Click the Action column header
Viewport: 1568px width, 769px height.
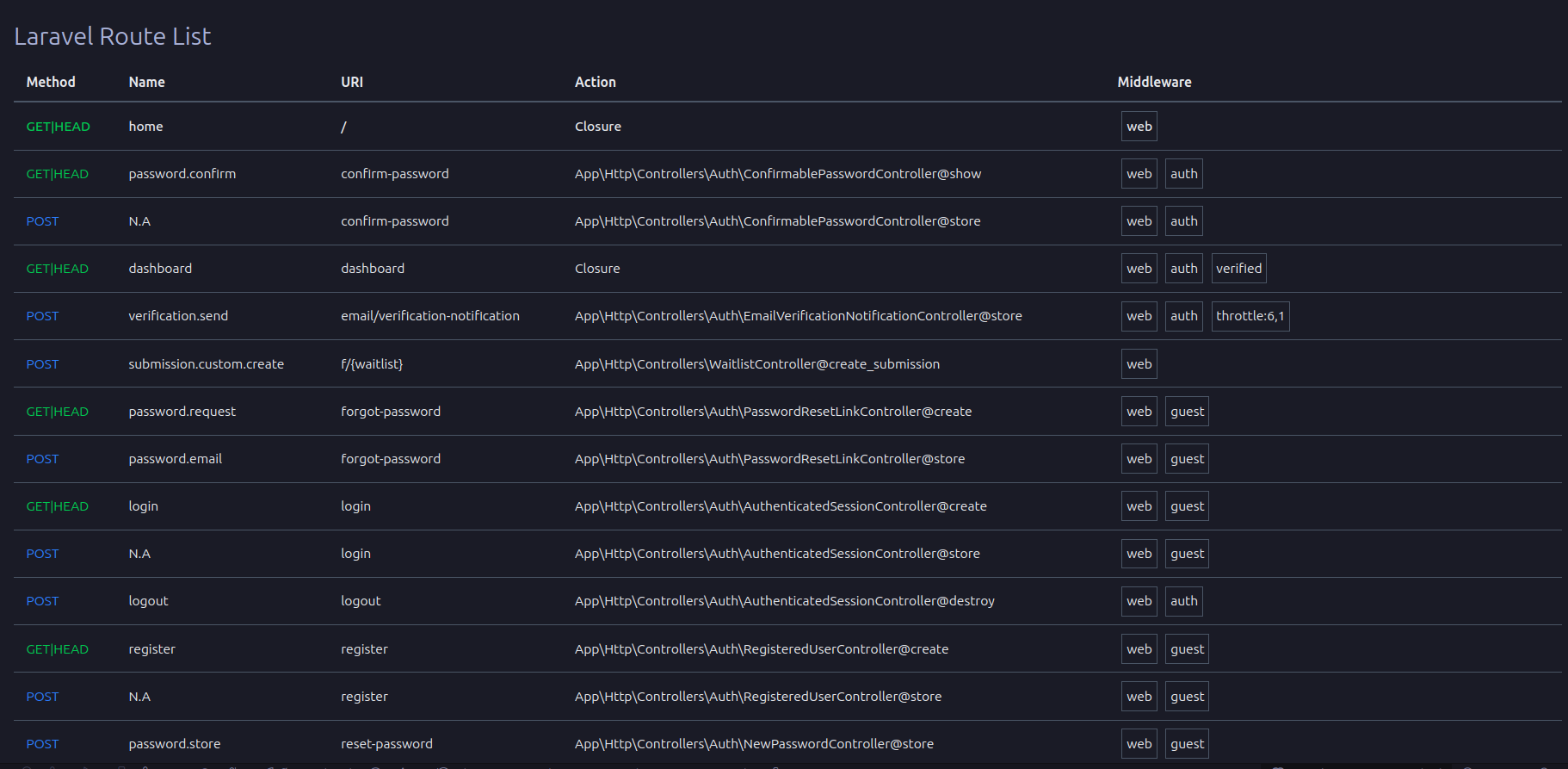[596, 82]
